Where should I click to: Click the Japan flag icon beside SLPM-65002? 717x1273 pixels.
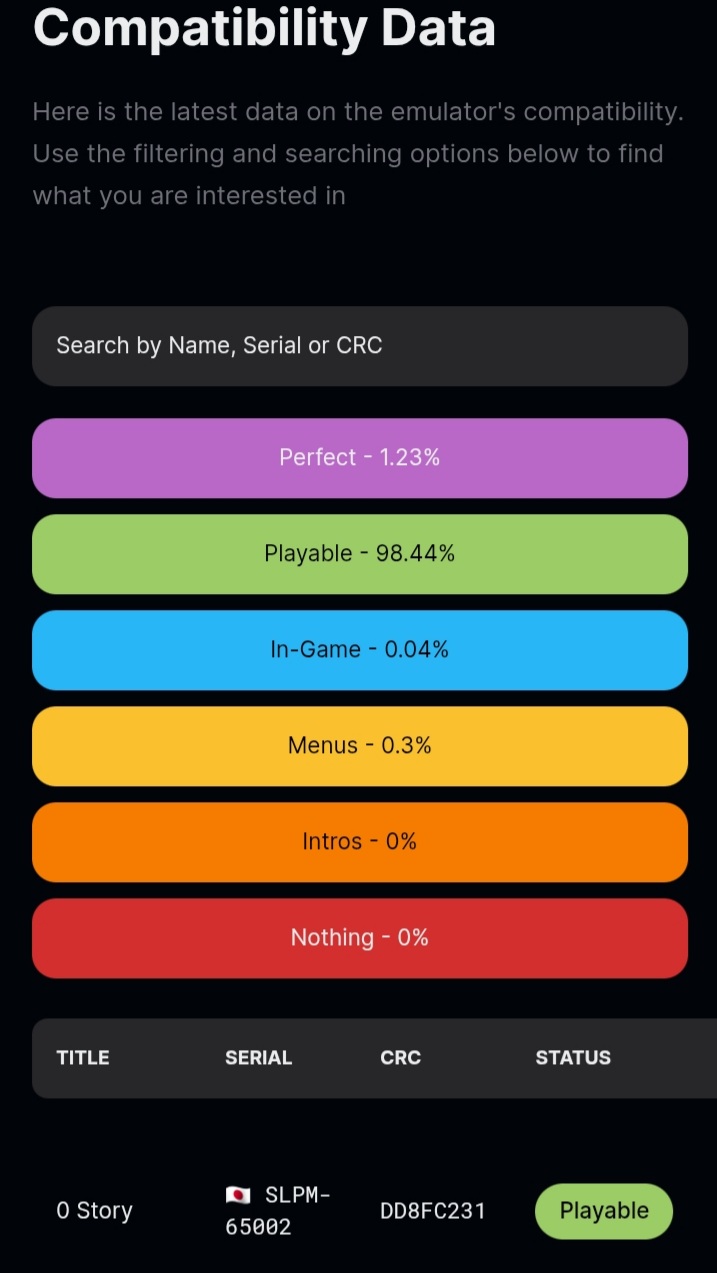tap(238, 1195)
